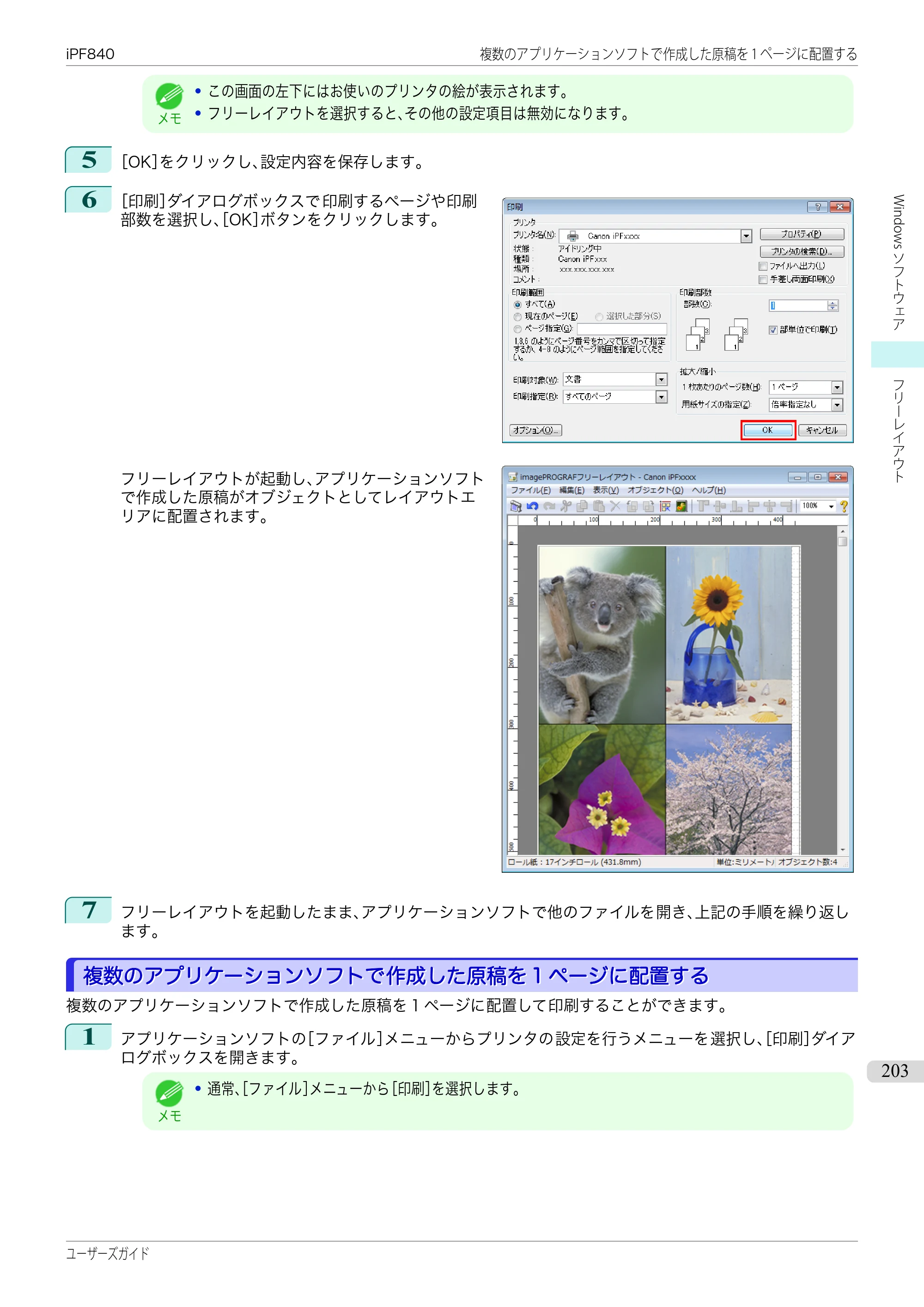This screenshot has width=924, height=1307.
Task: Click the OK button in print dialog
Action: (x=767, y=430)
